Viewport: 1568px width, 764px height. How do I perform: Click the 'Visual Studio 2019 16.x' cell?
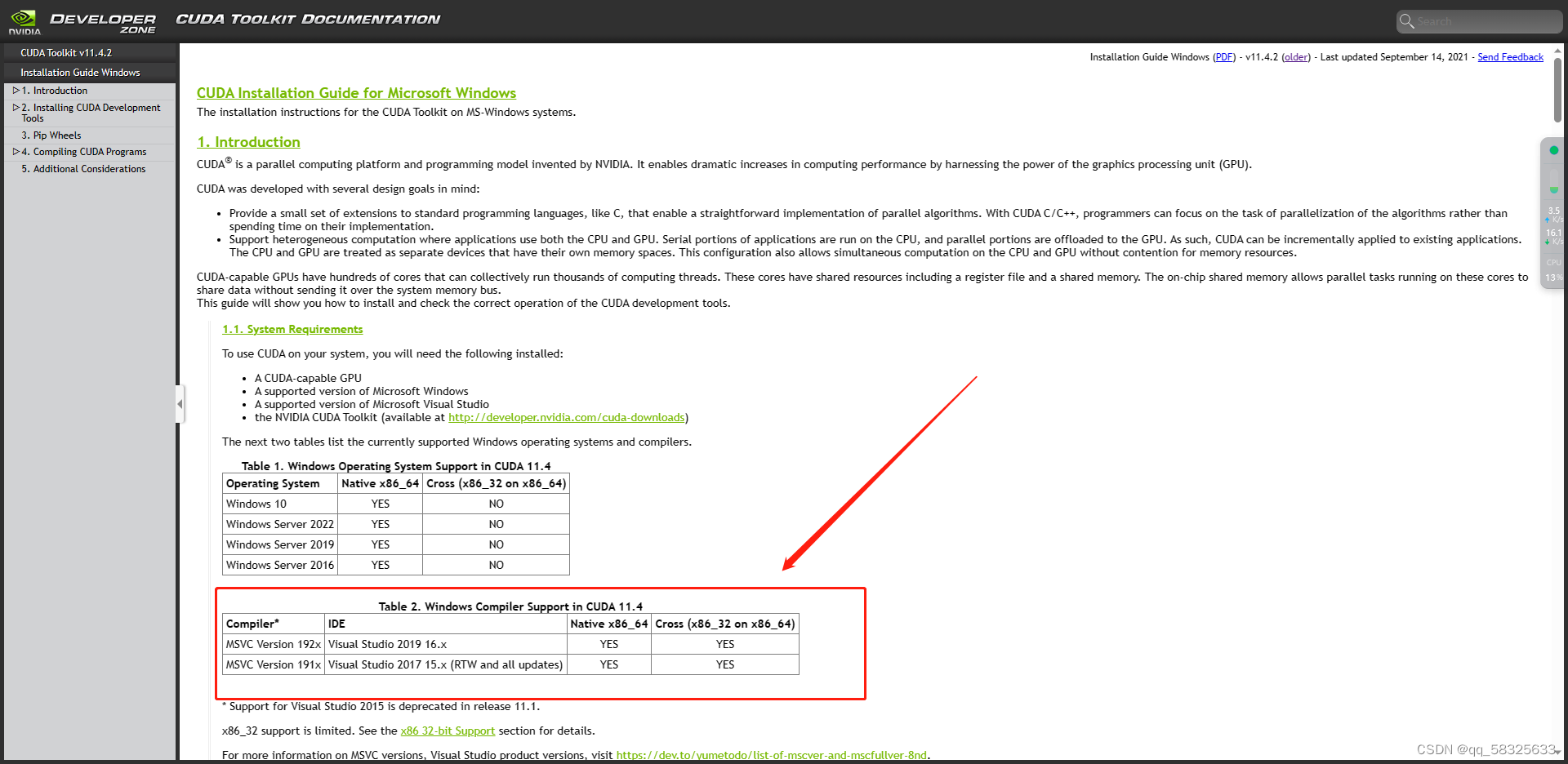446,644
